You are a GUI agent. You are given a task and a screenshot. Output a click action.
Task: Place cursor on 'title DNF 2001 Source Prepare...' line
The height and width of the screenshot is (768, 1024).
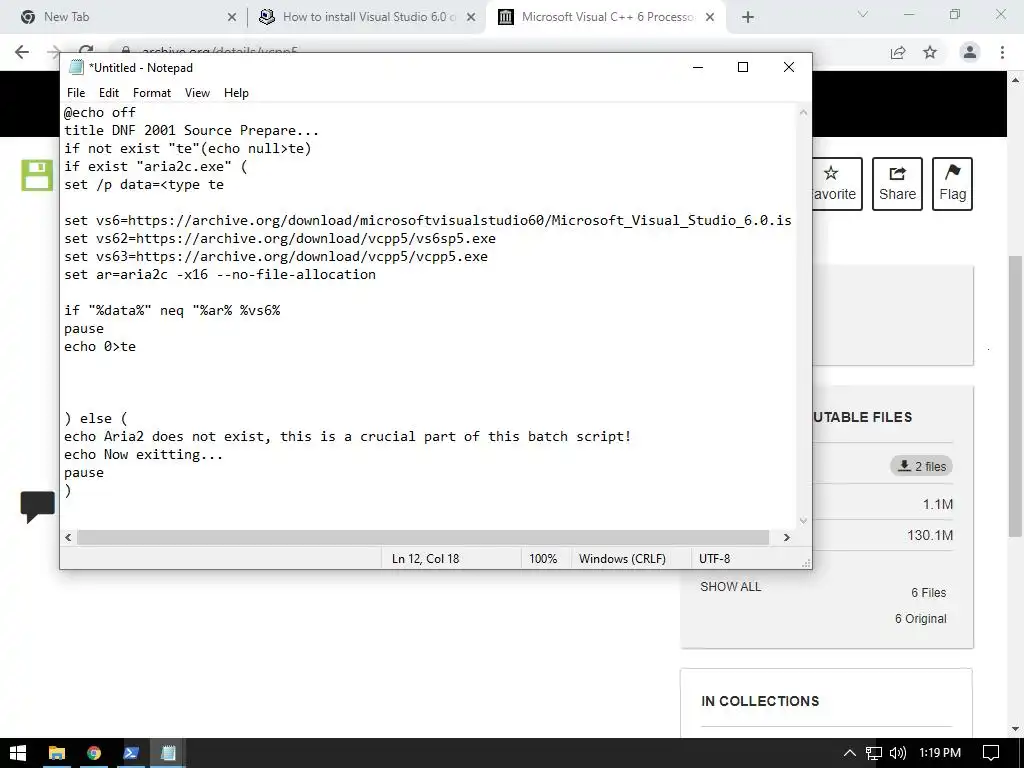[x=191, y=131]
